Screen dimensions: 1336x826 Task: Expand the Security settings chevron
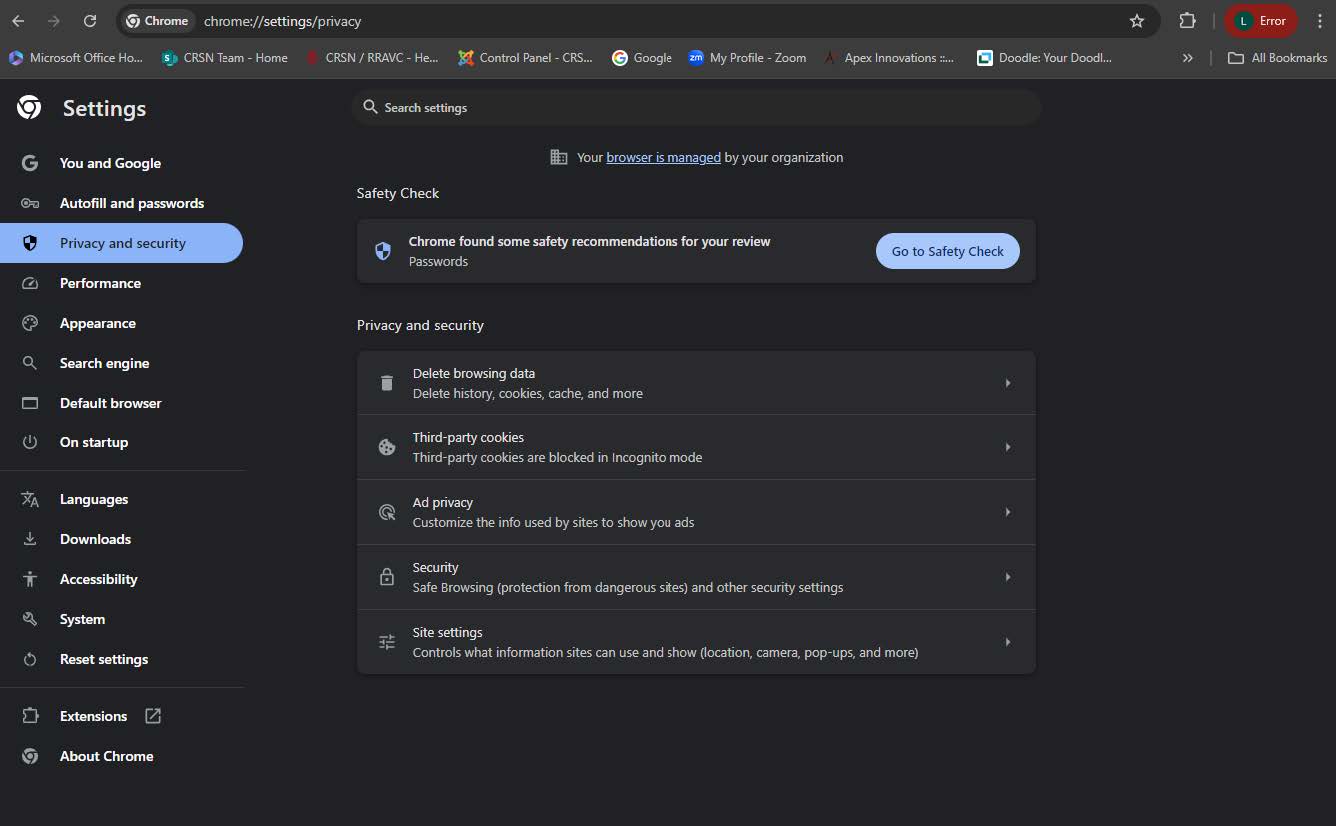(1007, 576)
